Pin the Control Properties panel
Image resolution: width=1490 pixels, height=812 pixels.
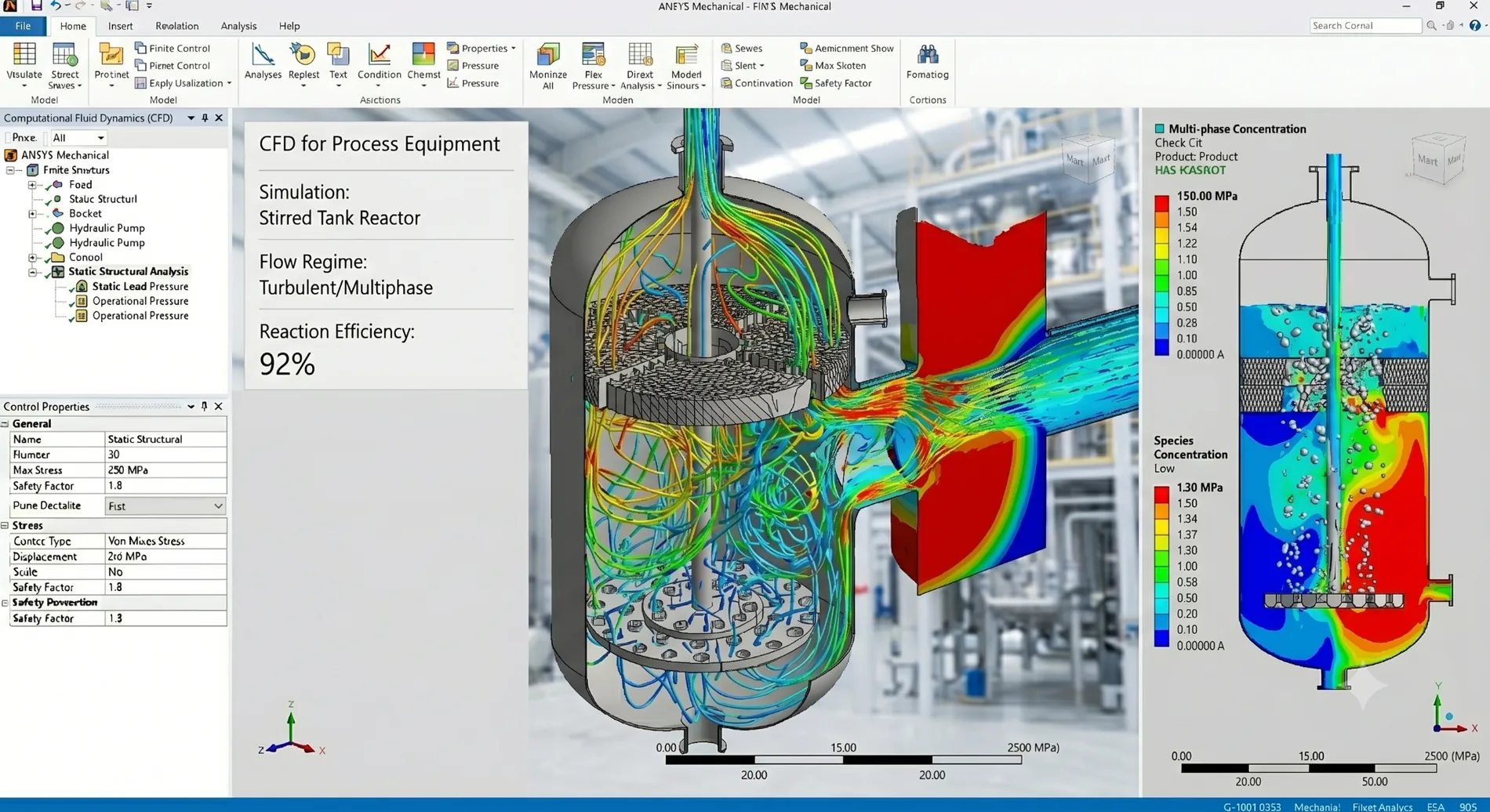point(205,406)
